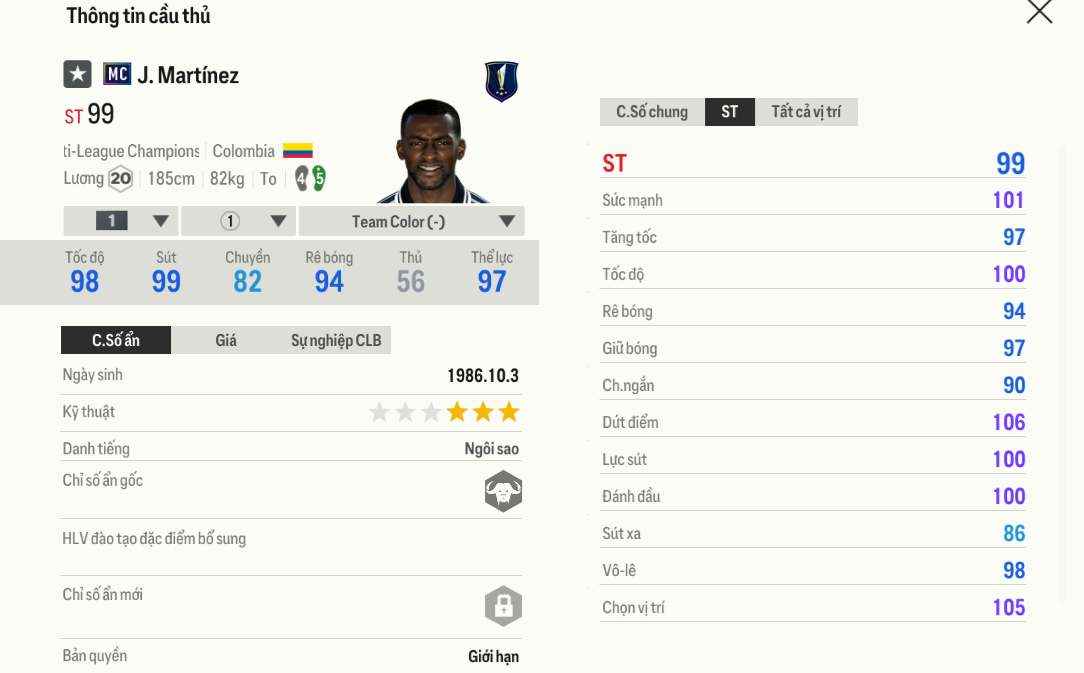The image size is (1084, 673).
Task: Click the Multi-League Champions trophy emblem
Action: pos(501,81)
